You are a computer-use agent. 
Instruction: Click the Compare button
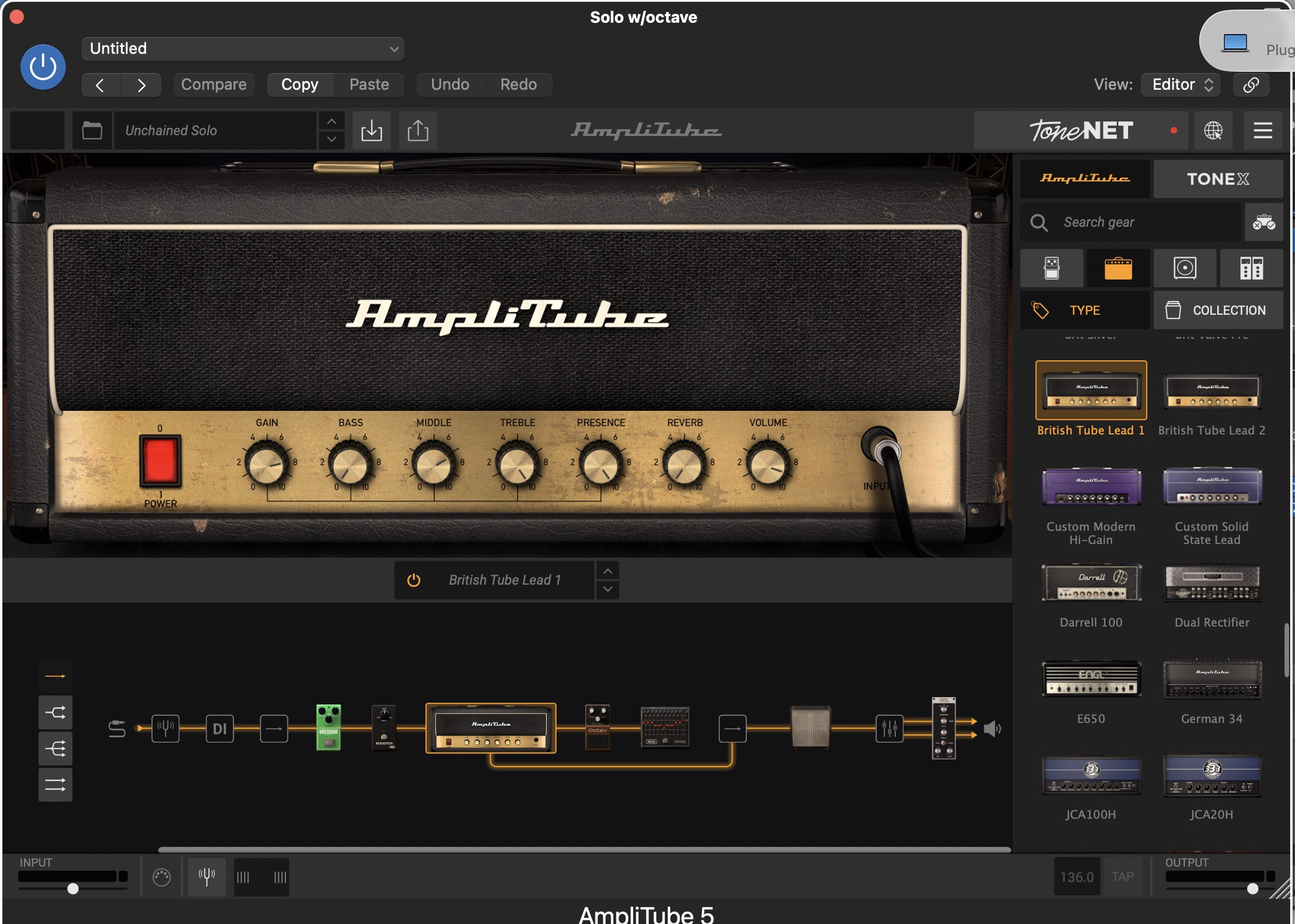(x=214, y=84)
